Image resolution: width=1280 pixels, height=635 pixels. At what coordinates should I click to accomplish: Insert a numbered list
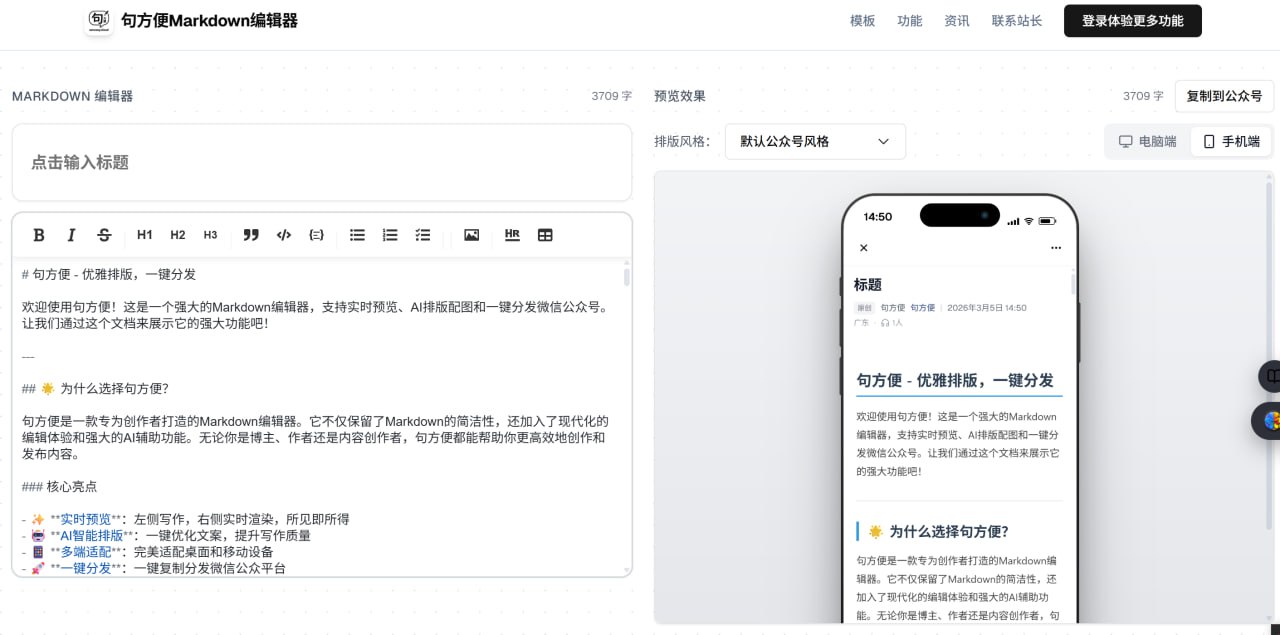(x=390, y=235)
